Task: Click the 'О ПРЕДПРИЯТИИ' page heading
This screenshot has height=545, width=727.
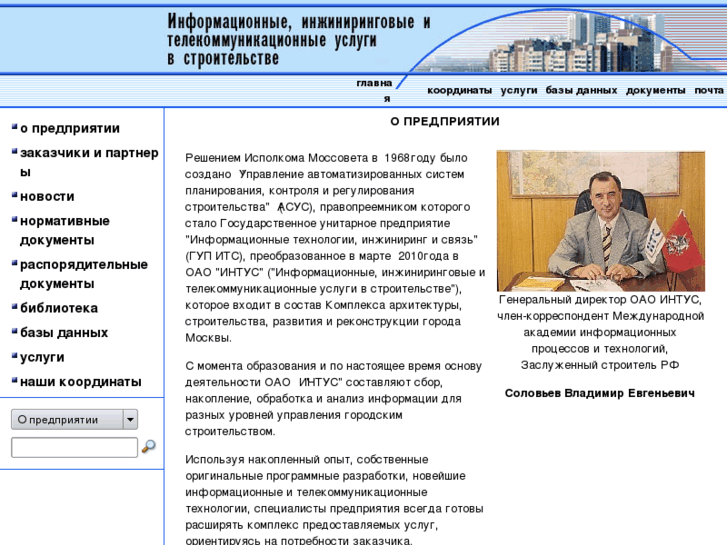Action: [445, 122]
